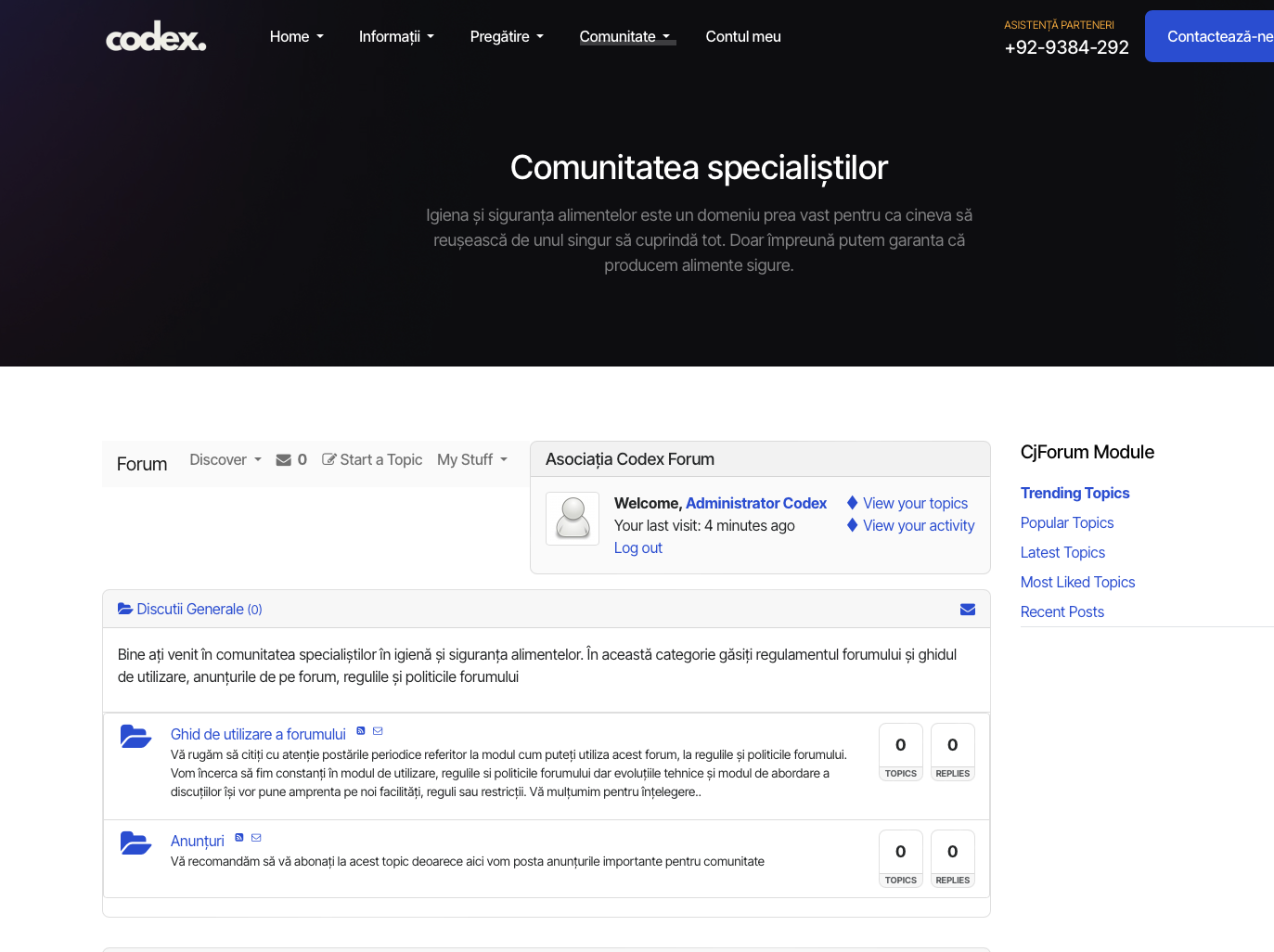Open the Pregătire navigation menu
The width and height of the screenshot is (1274, 952).
pyautogui.click(x=507, y=37)
